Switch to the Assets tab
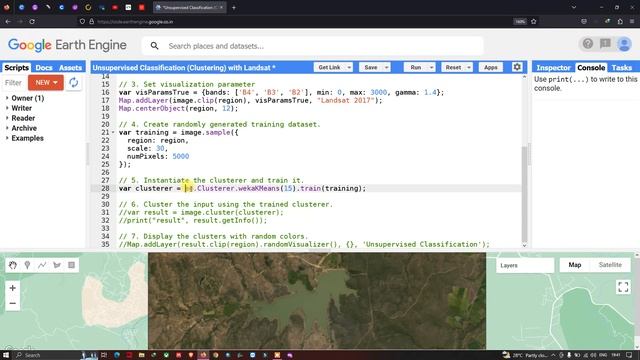 [x=70, y=68]
